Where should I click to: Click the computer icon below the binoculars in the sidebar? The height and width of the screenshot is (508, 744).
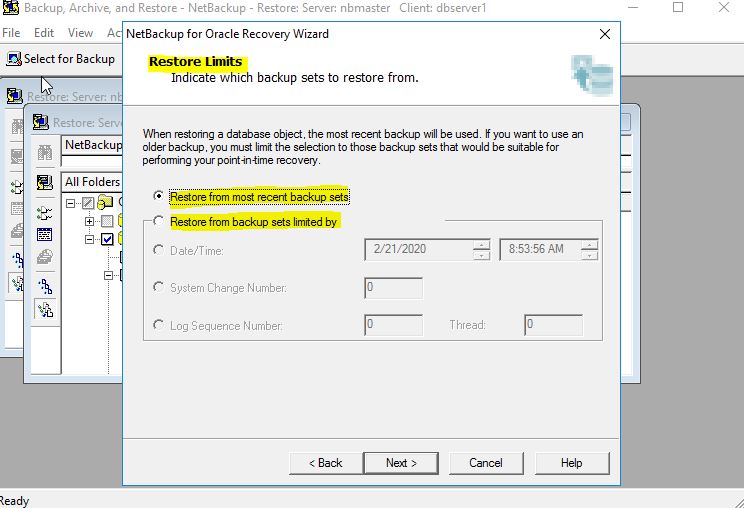[x=45, y=182]
